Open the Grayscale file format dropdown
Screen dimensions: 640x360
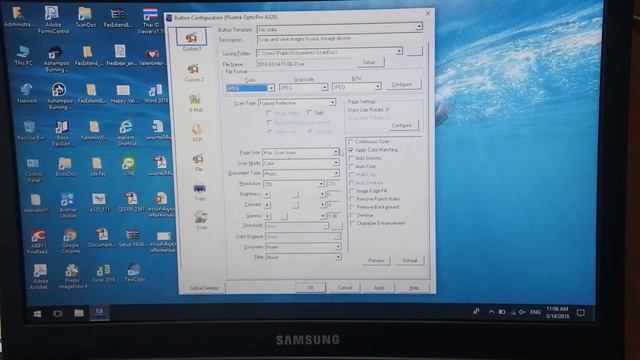click(x=324, y=87)
